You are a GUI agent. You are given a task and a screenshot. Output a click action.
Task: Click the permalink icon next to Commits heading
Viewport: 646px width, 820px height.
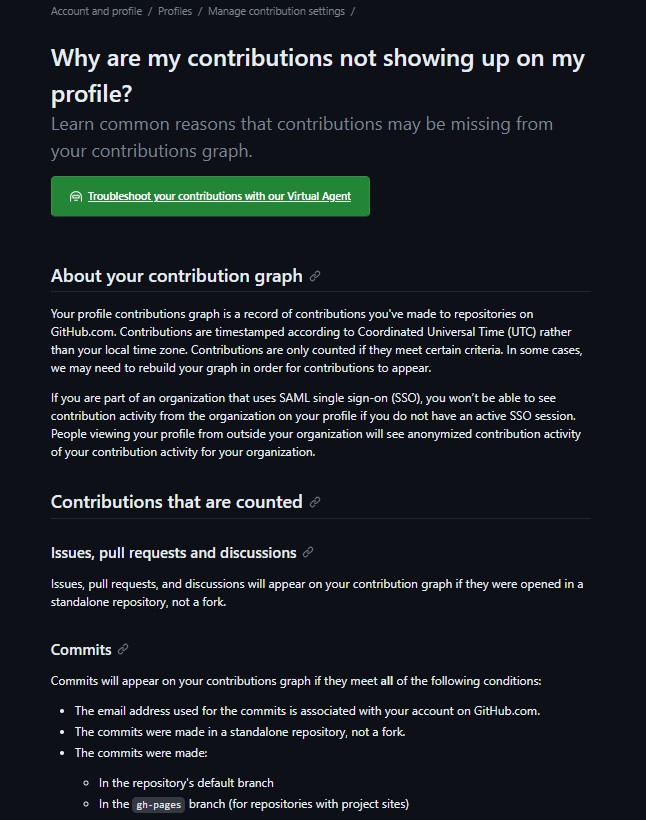123,650
